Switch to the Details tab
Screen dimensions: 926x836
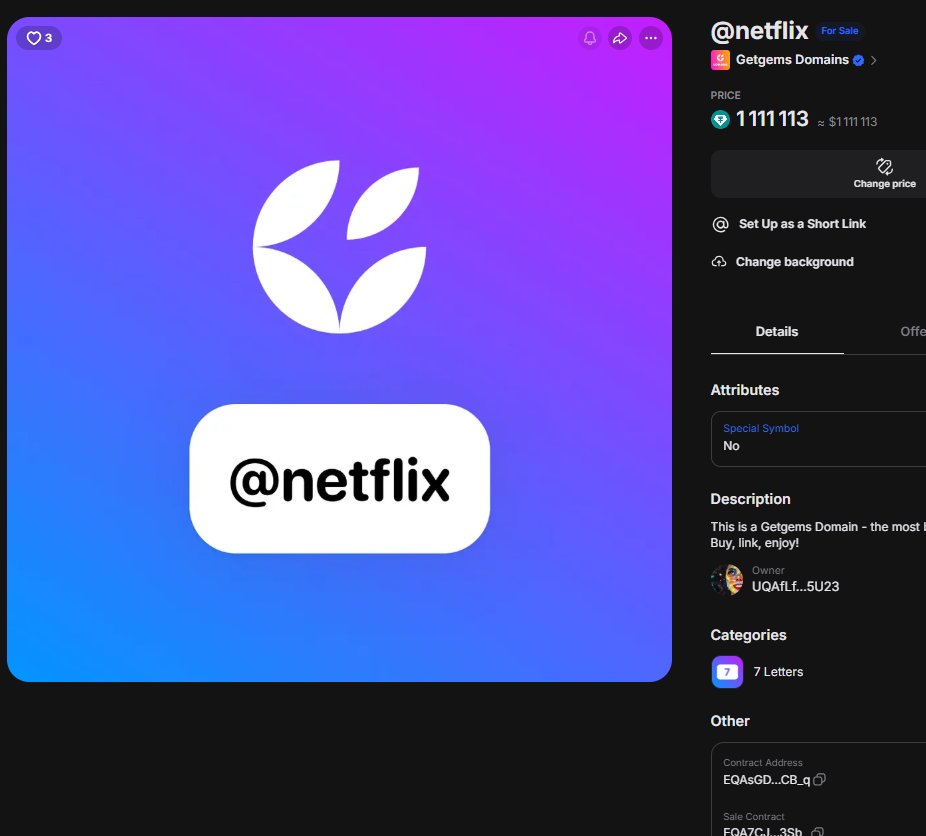tap(777, 332)
